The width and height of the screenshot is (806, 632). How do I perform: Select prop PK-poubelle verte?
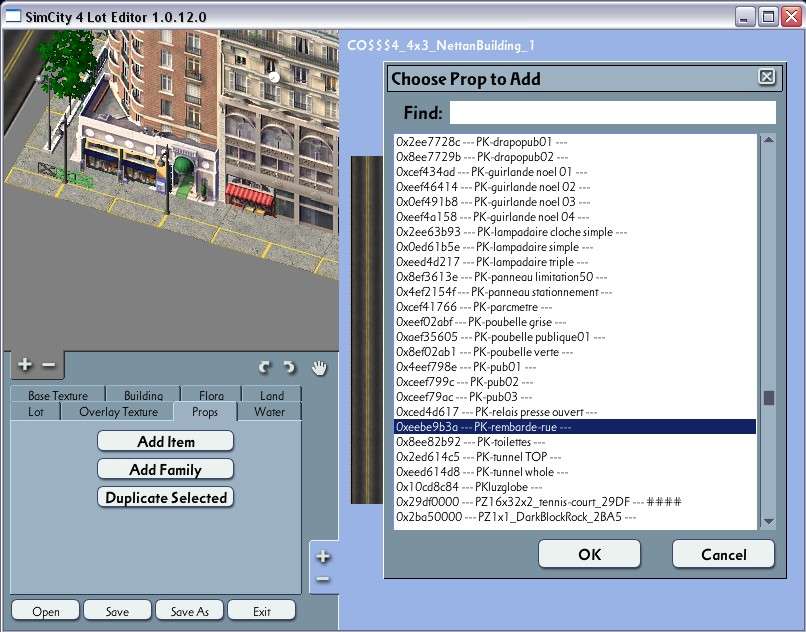[575, 352]
